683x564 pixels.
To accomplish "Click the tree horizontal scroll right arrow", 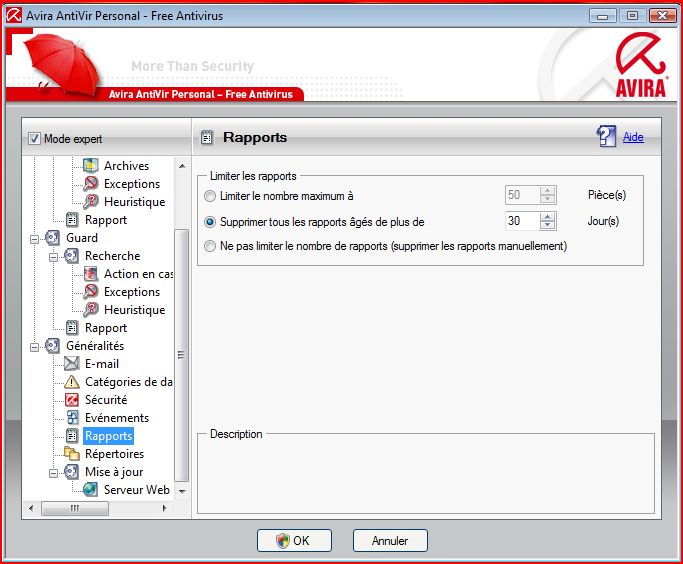I will [164, 508].
